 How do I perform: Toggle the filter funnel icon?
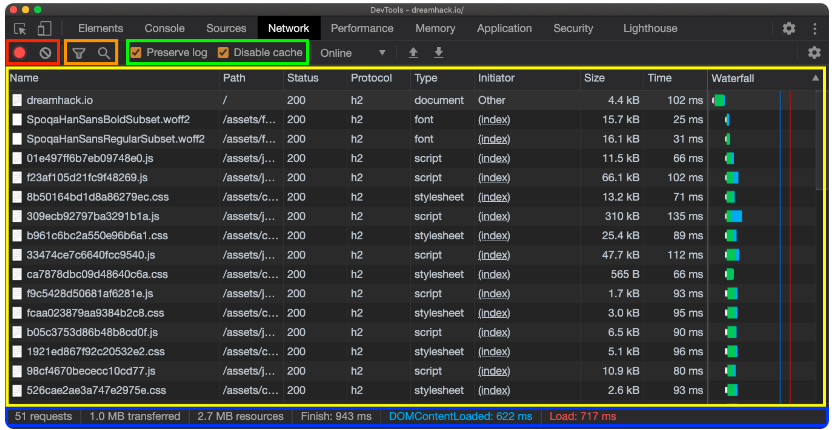pos(79,53)
